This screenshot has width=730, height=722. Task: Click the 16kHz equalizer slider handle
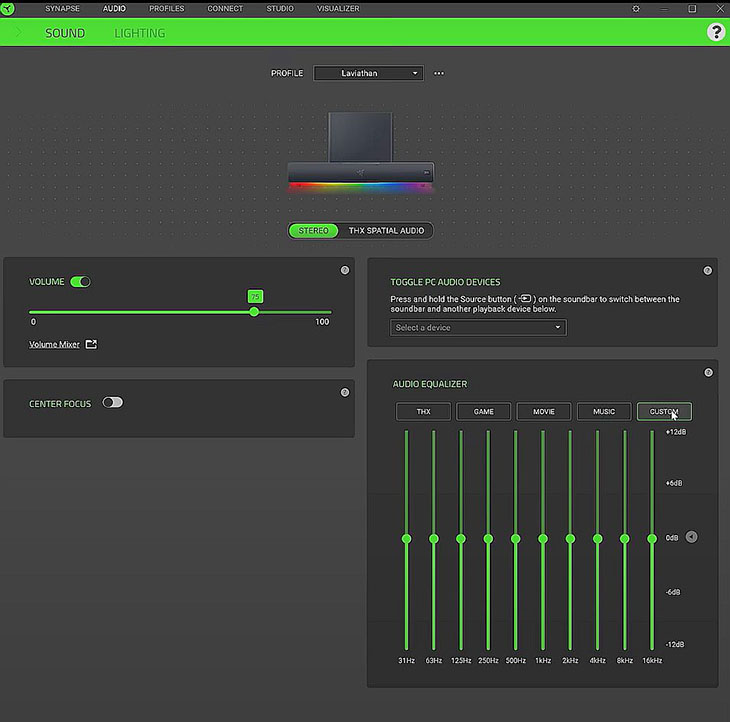[652, 539]
